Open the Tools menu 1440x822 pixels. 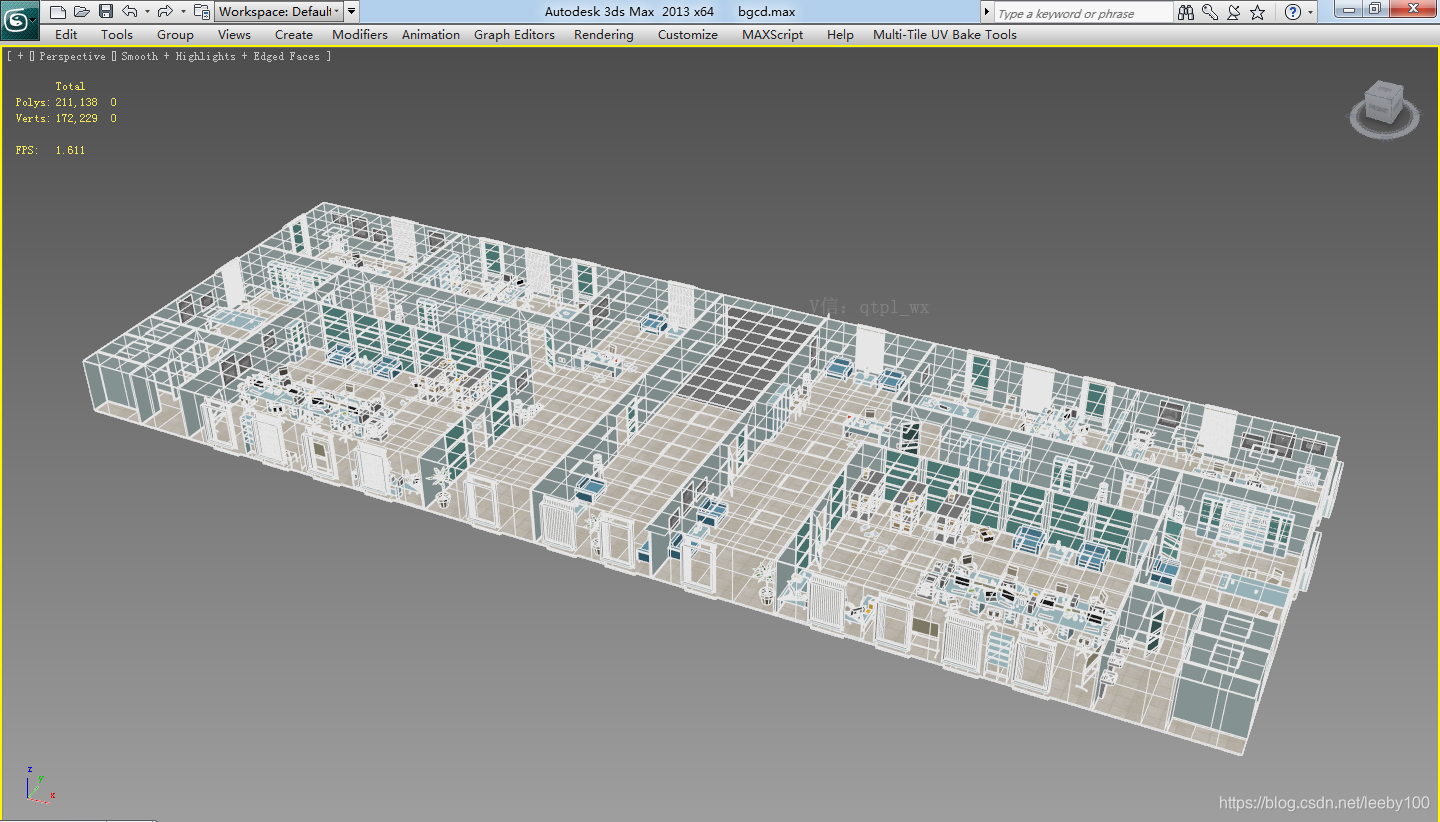[x=117, y=34]
